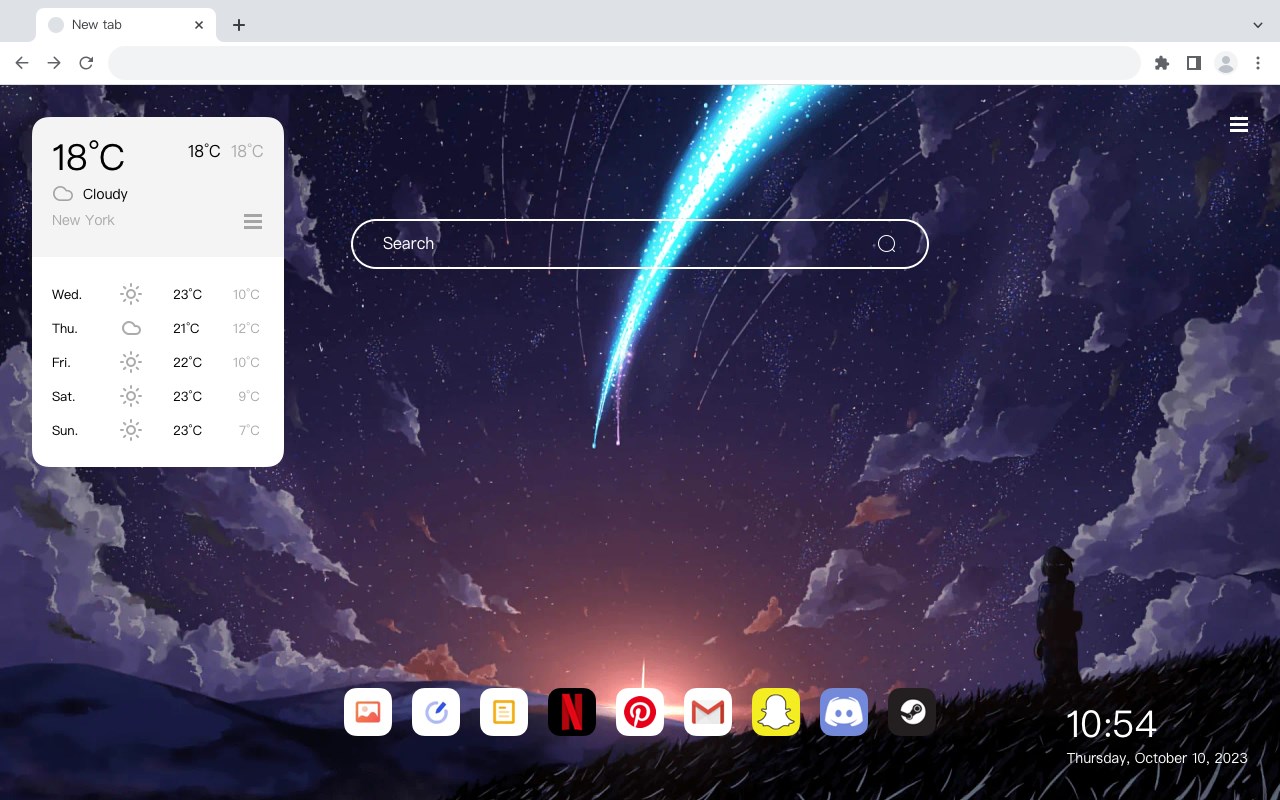The height and width of the screenshot is (800, 1280).
Task: Click the cloud icon beside Cloudy
Action: click(63, 194)
